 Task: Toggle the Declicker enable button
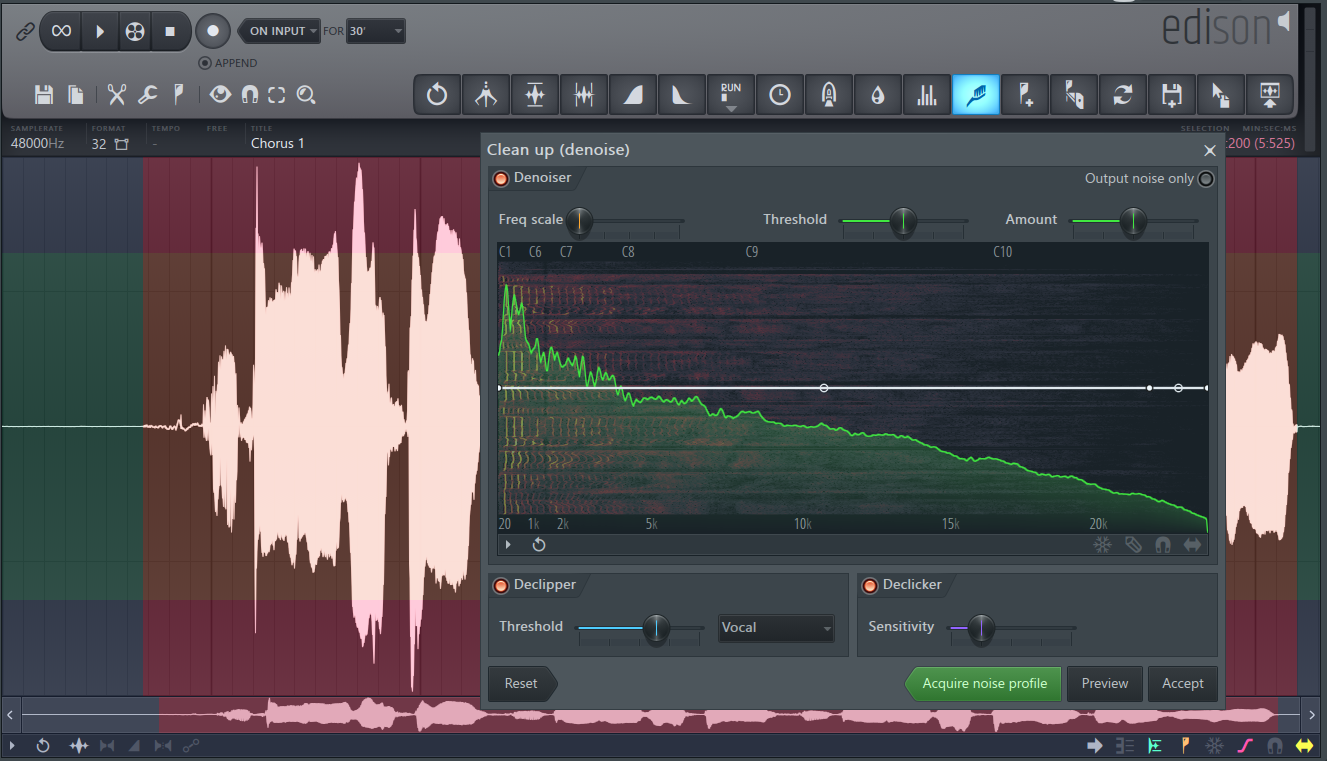click(x=869, y=585)
